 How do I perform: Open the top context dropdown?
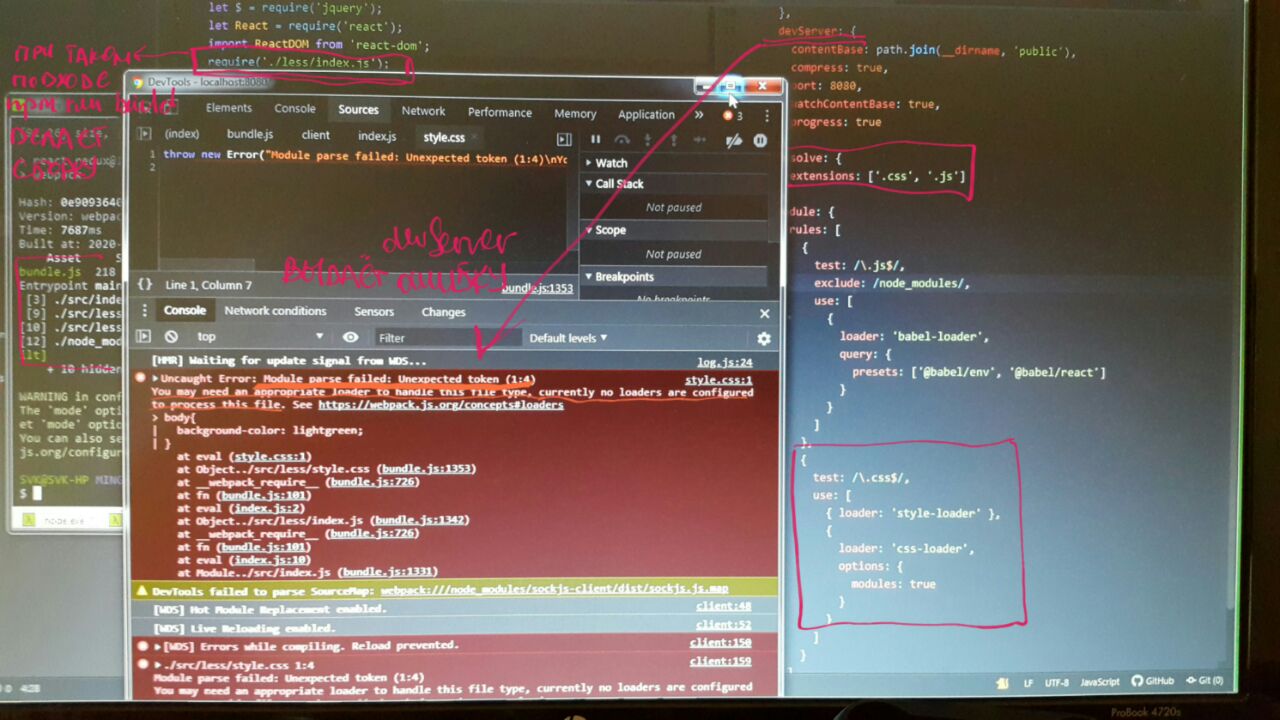pos(260,337)
